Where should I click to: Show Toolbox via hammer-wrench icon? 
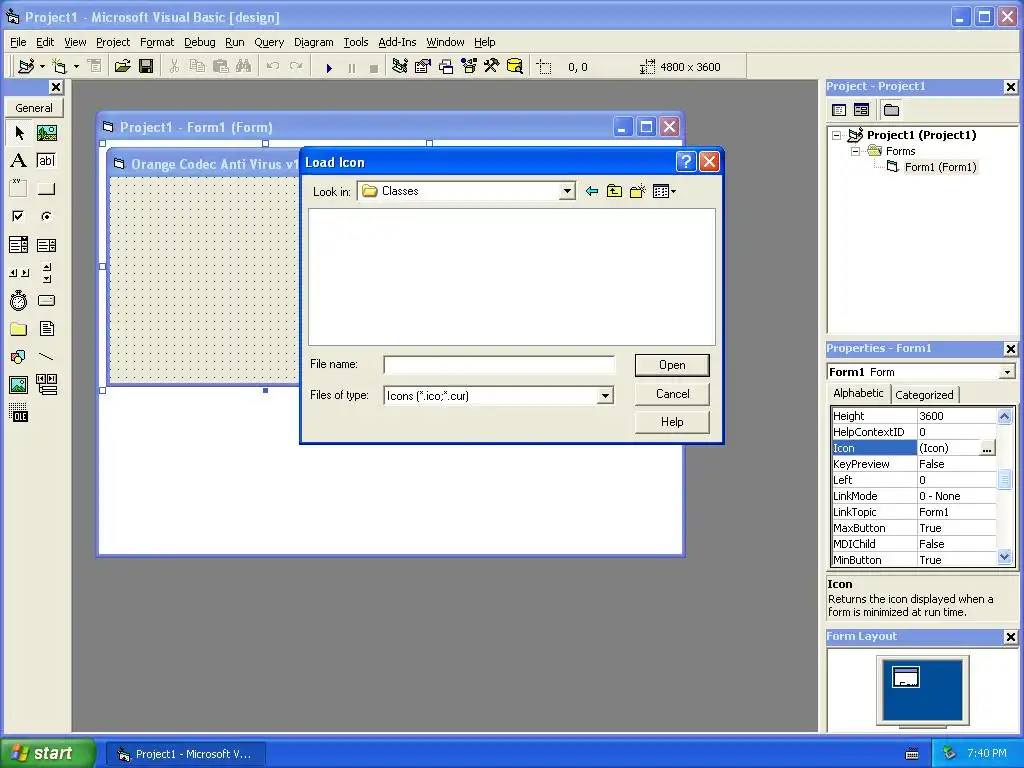492,67
